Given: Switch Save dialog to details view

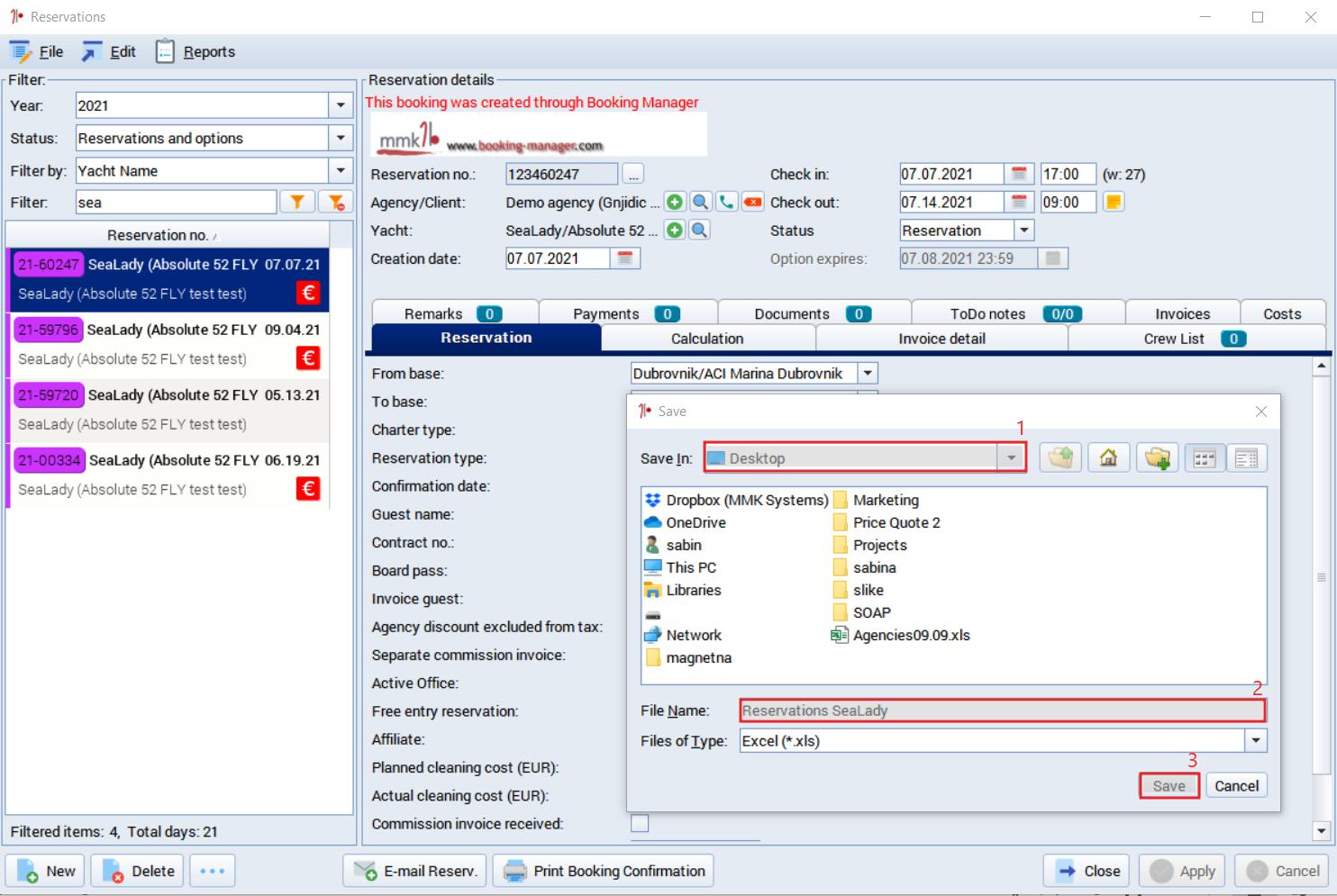Looking at the screenshot, I should 1247,458.
